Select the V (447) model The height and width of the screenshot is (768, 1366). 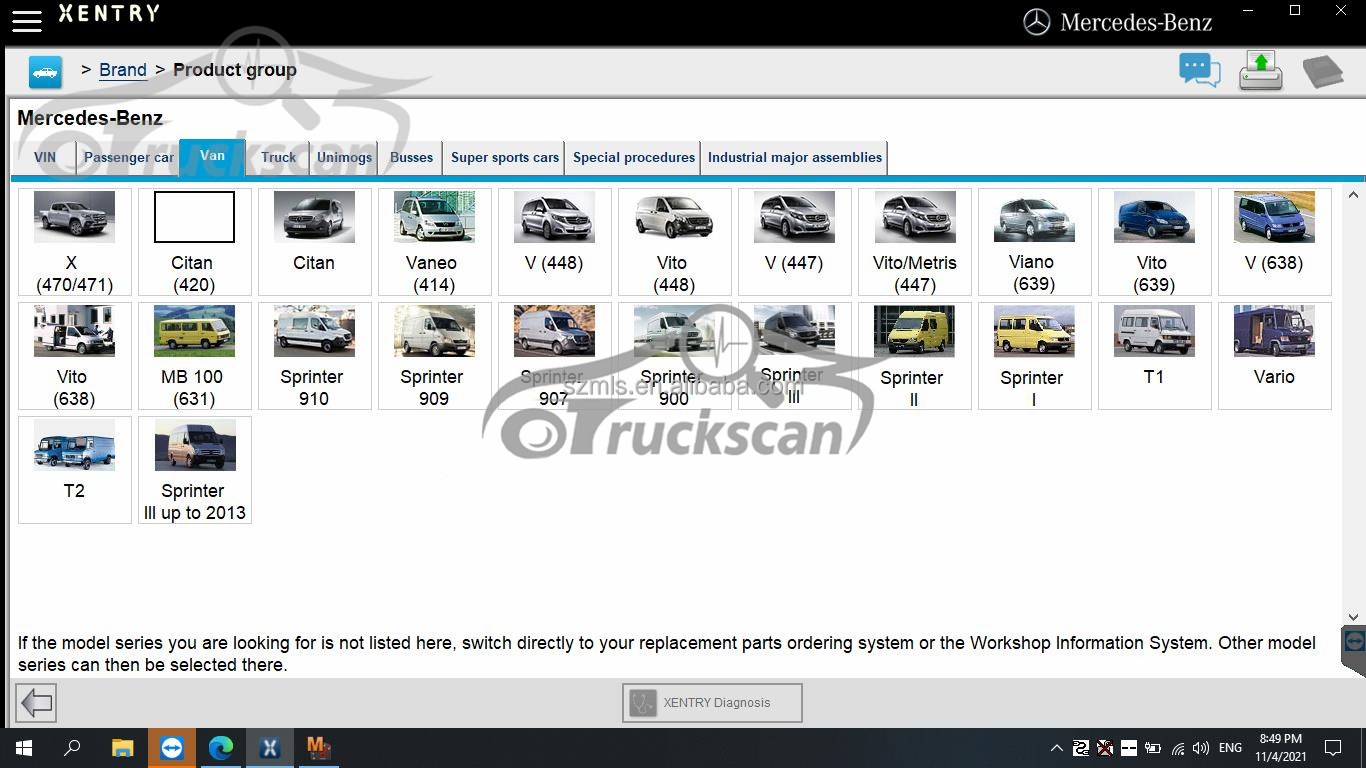795,242
